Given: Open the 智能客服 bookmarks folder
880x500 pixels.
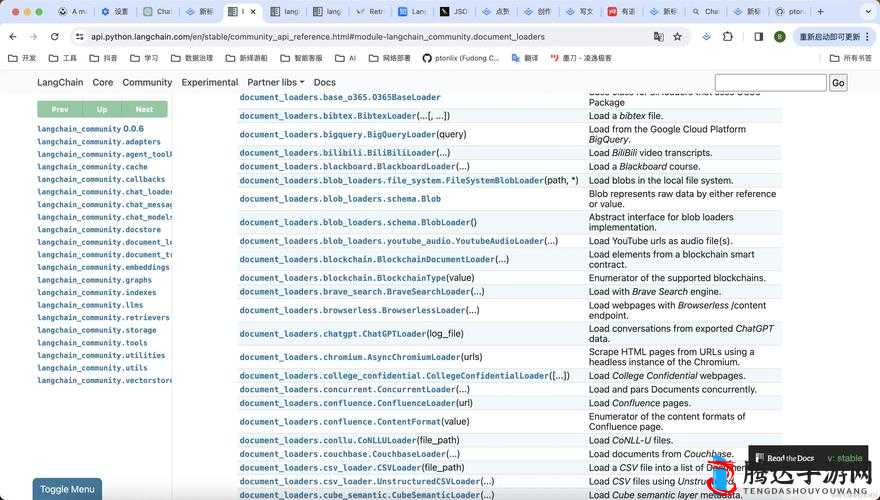Looking at the screenshot, I should [x=301, y=58].
